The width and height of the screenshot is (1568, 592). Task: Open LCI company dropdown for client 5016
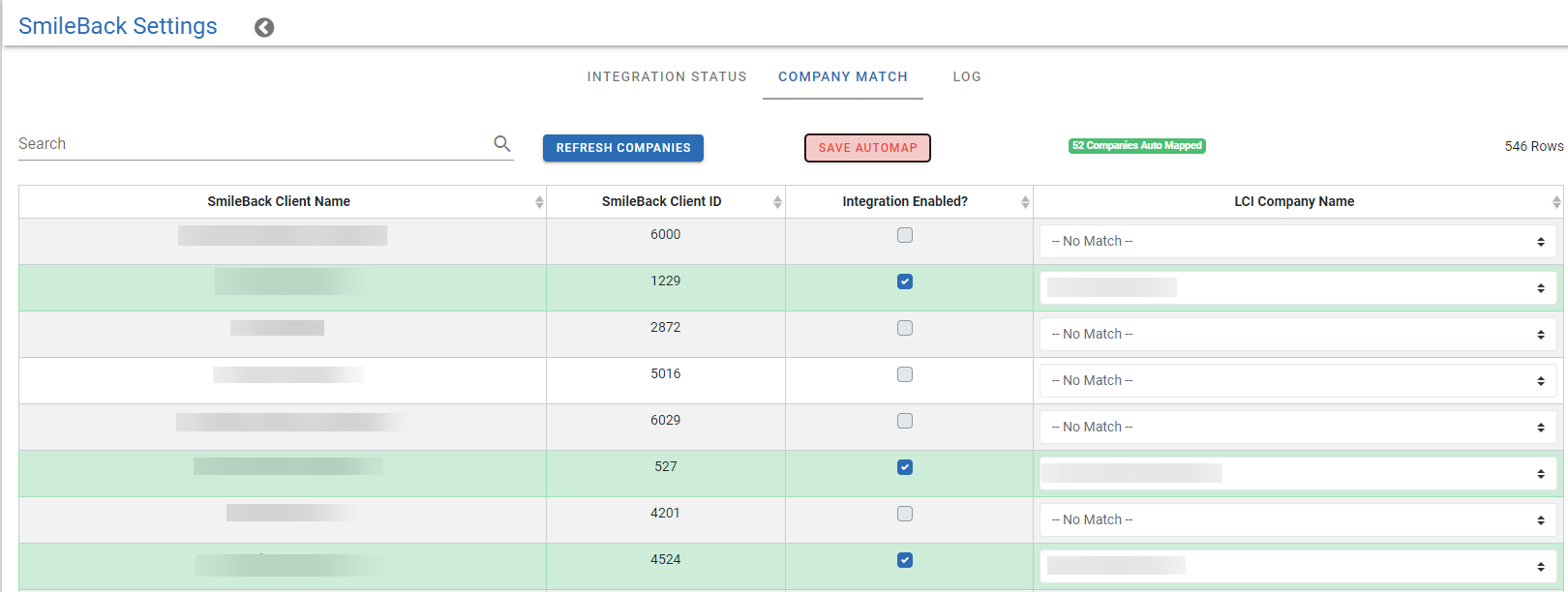pyautogui.click(x=1298, y=381)
